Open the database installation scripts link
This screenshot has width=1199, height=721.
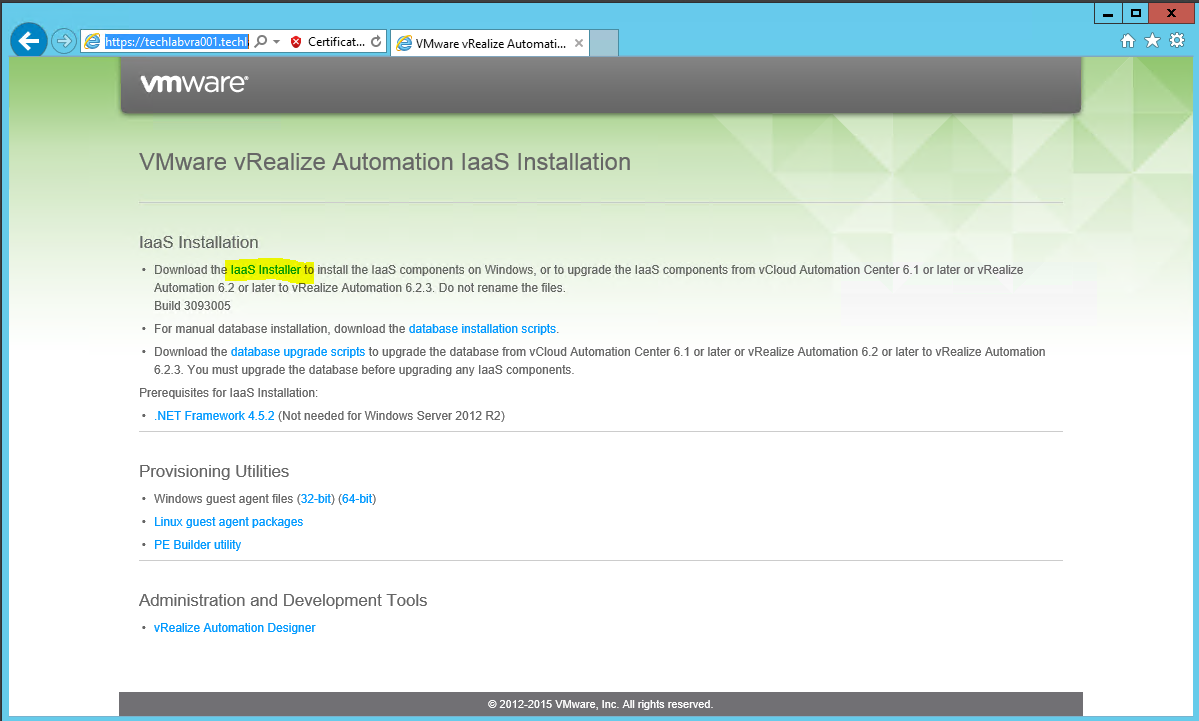tap(482, 329)
